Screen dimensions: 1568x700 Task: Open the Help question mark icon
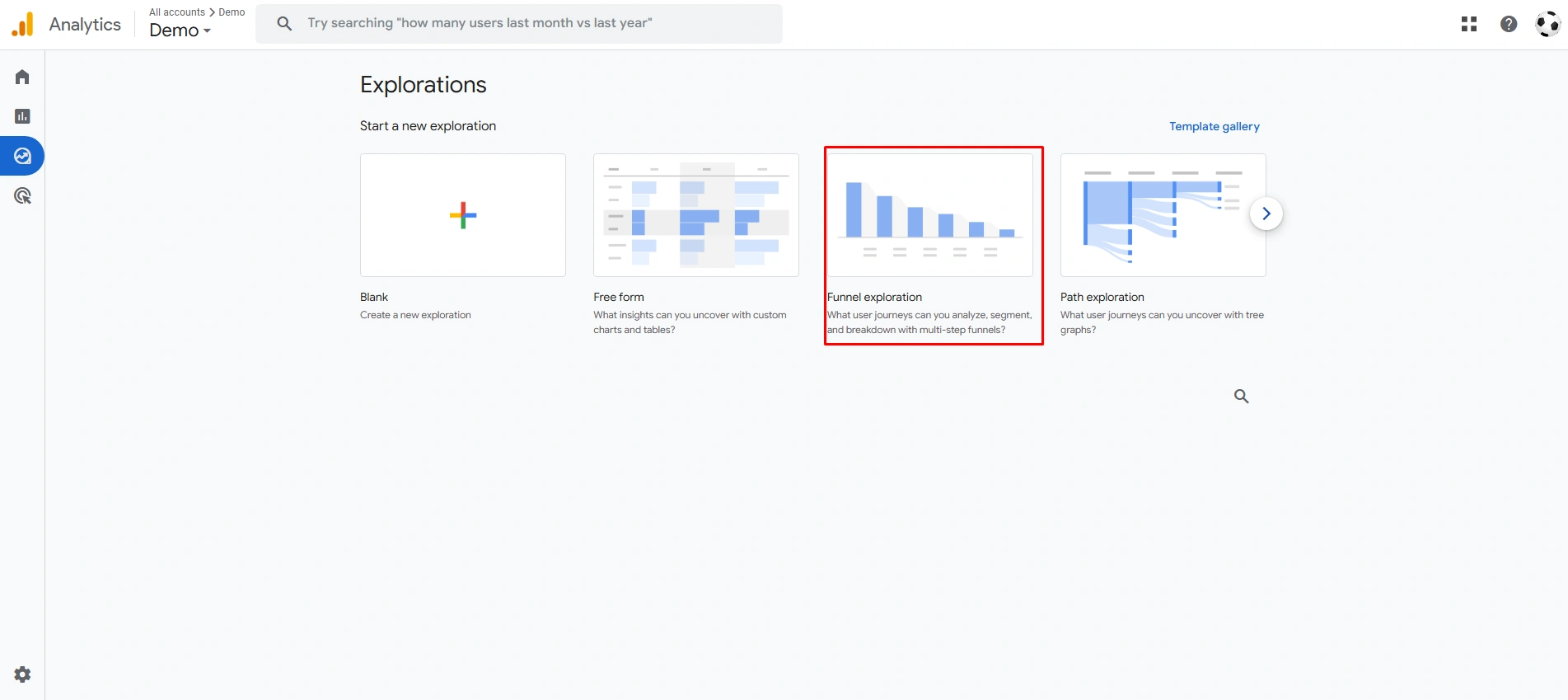(1509, 24)
